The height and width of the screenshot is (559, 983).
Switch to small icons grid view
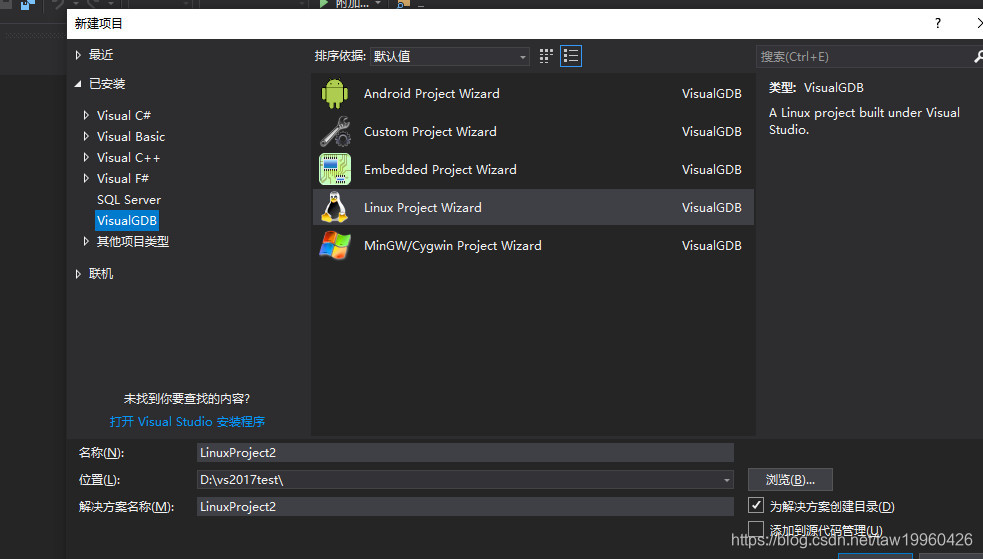(x=546, y=56)
